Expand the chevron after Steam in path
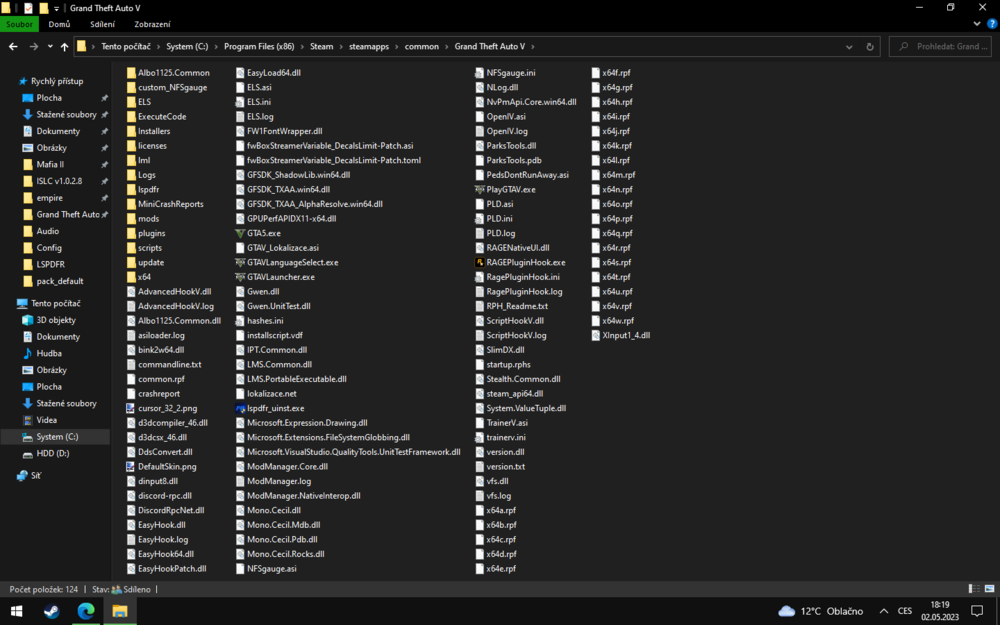 341,47
